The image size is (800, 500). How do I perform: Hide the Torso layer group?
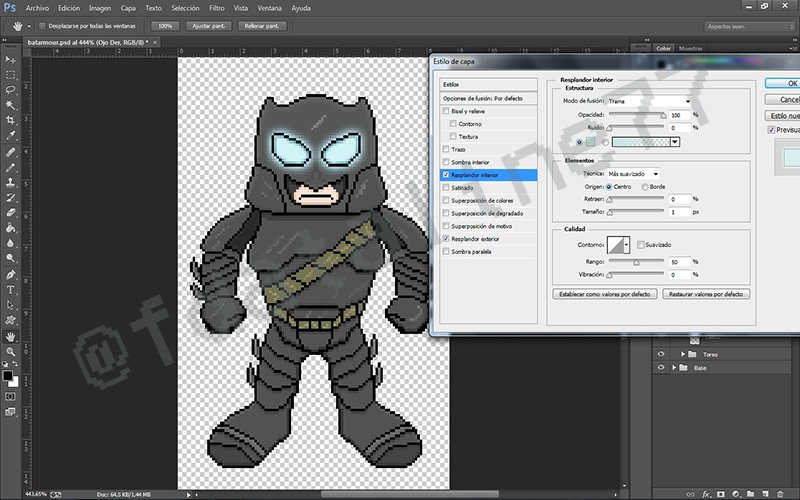[661, 354]
